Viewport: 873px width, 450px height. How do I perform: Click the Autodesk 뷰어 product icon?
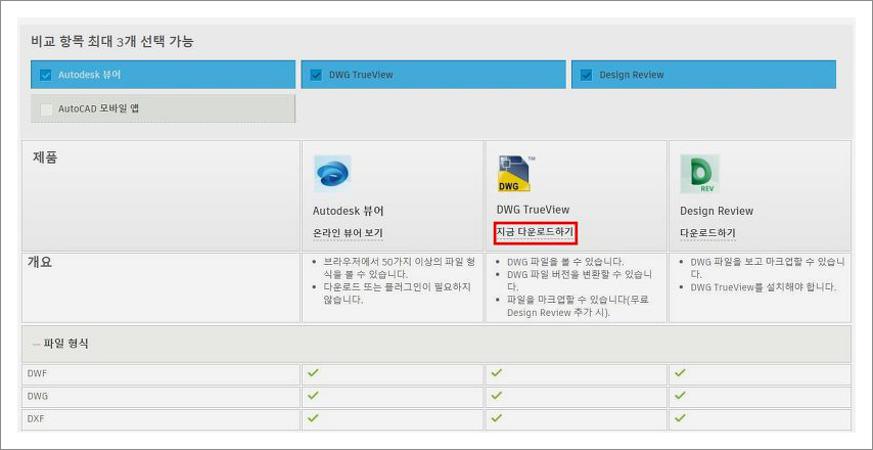(x=332, y=174)
